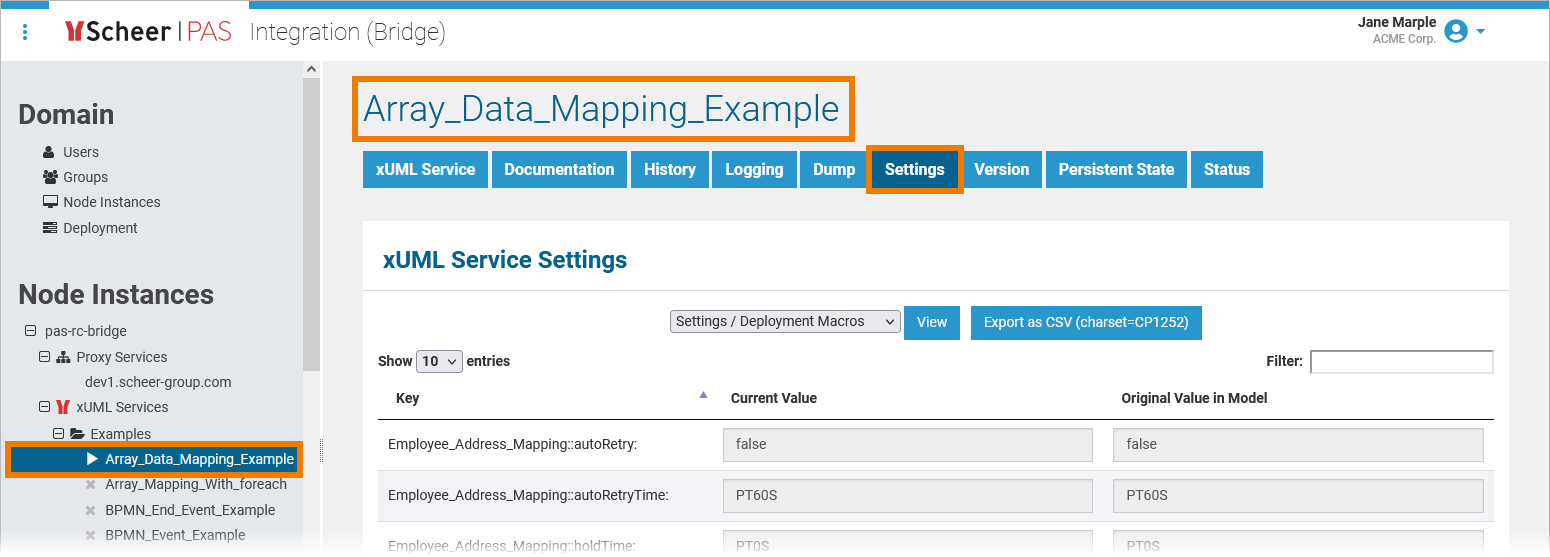Viewport: 1550px width, 557px height.
Task: Open Users in Domain section
Action: coord(80,152)
